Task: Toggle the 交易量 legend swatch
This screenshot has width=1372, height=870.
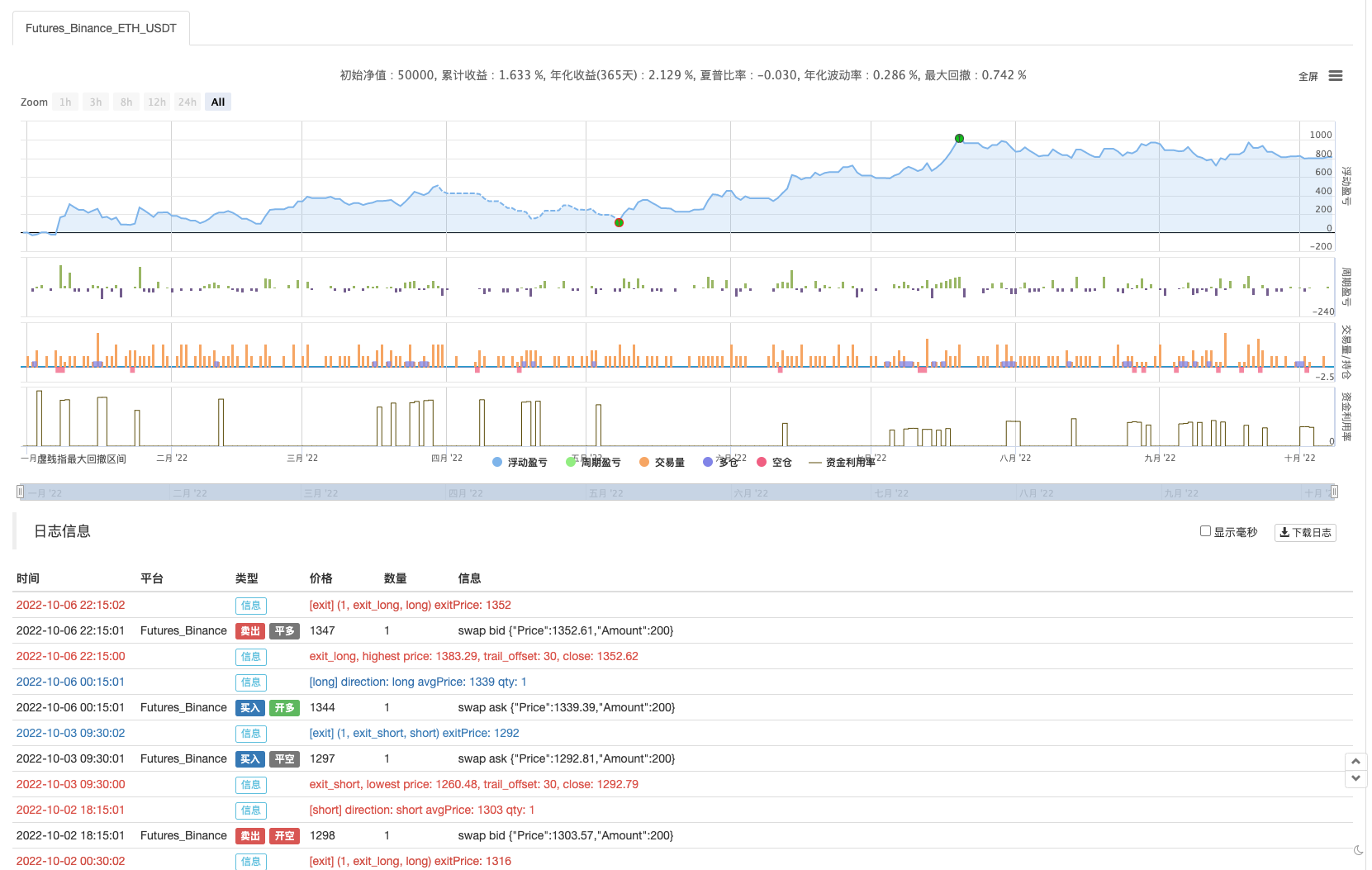Action: tap(644, 463)
